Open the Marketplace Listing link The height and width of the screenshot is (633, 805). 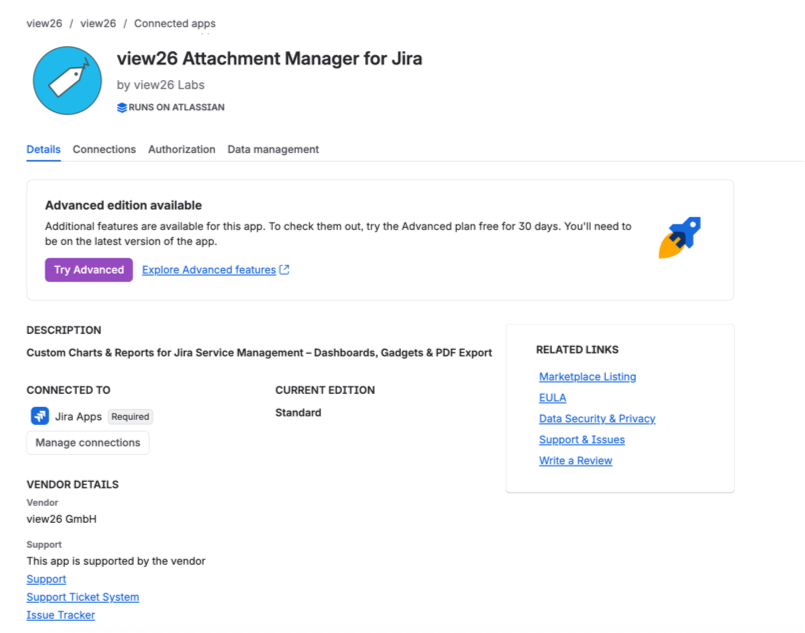pyautogui.click(x=587, y=377)
